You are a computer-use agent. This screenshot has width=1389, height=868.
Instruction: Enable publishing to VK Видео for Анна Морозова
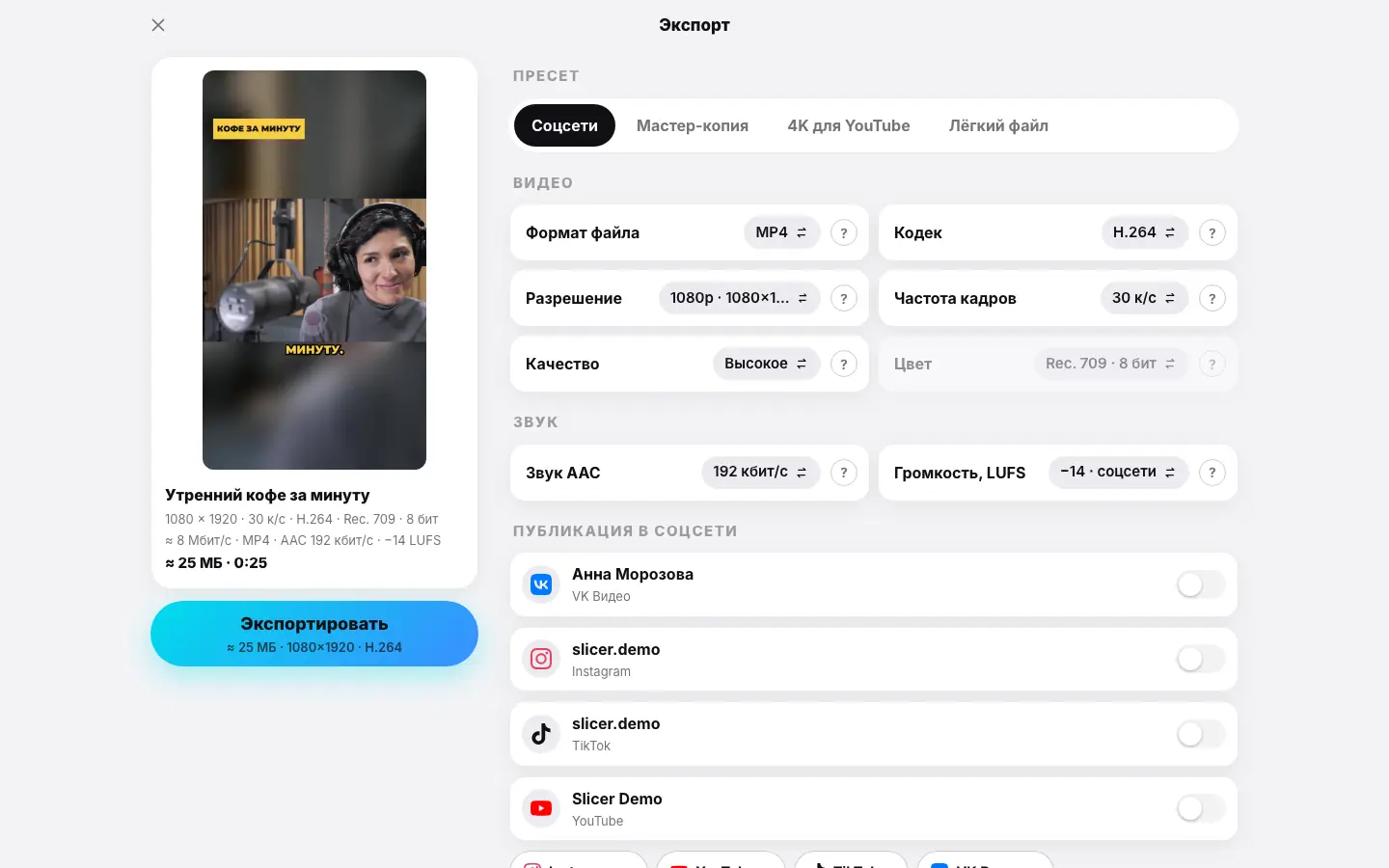pos(1201,584)
